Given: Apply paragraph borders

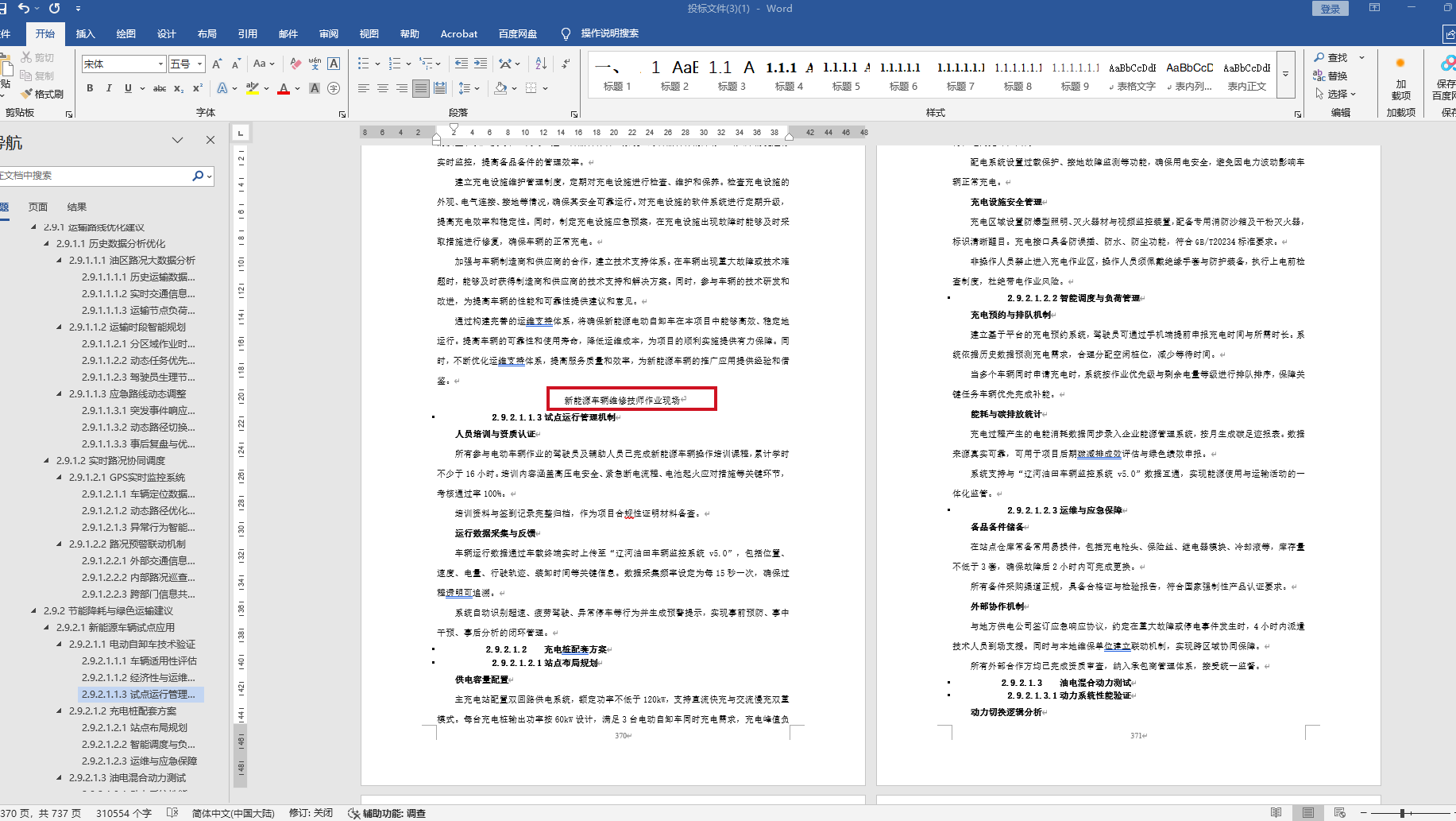Looking at the screenshot, I should (531, 88).
